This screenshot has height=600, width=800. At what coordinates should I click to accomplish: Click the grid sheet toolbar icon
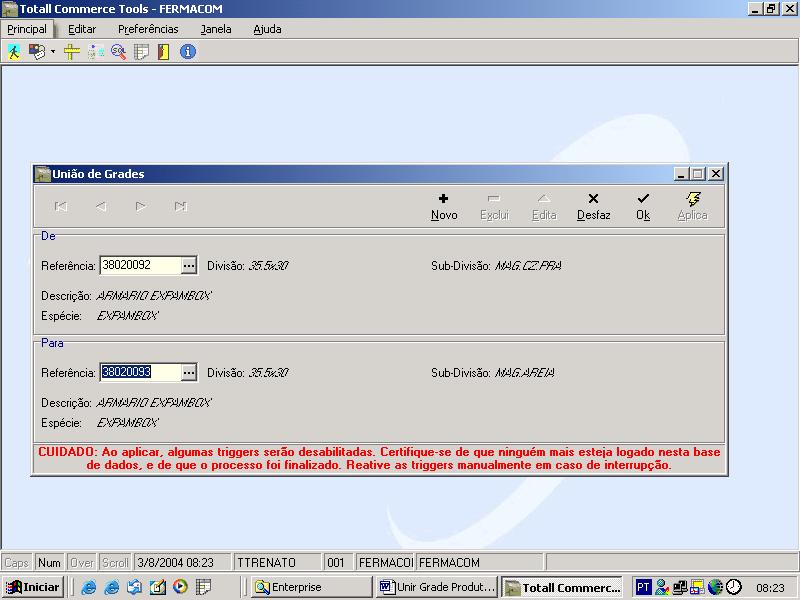(x=141, y=52)
